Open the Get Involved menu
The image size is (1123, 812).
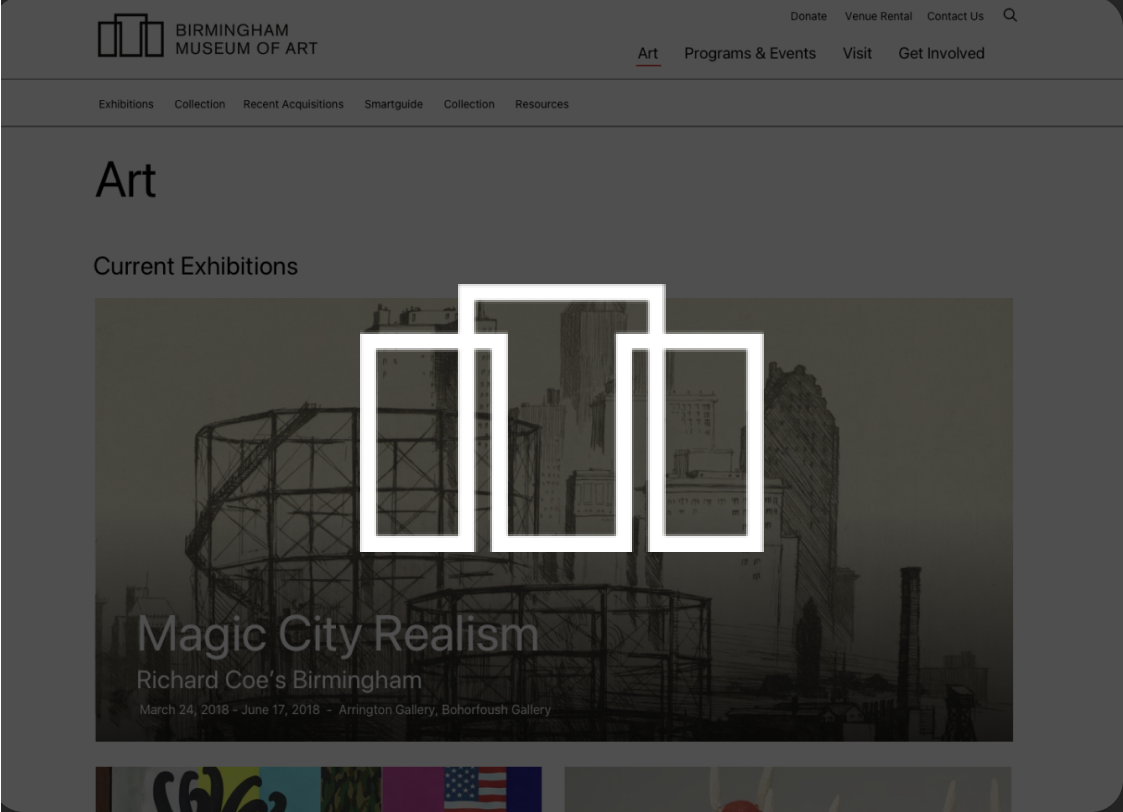point(941,53)
